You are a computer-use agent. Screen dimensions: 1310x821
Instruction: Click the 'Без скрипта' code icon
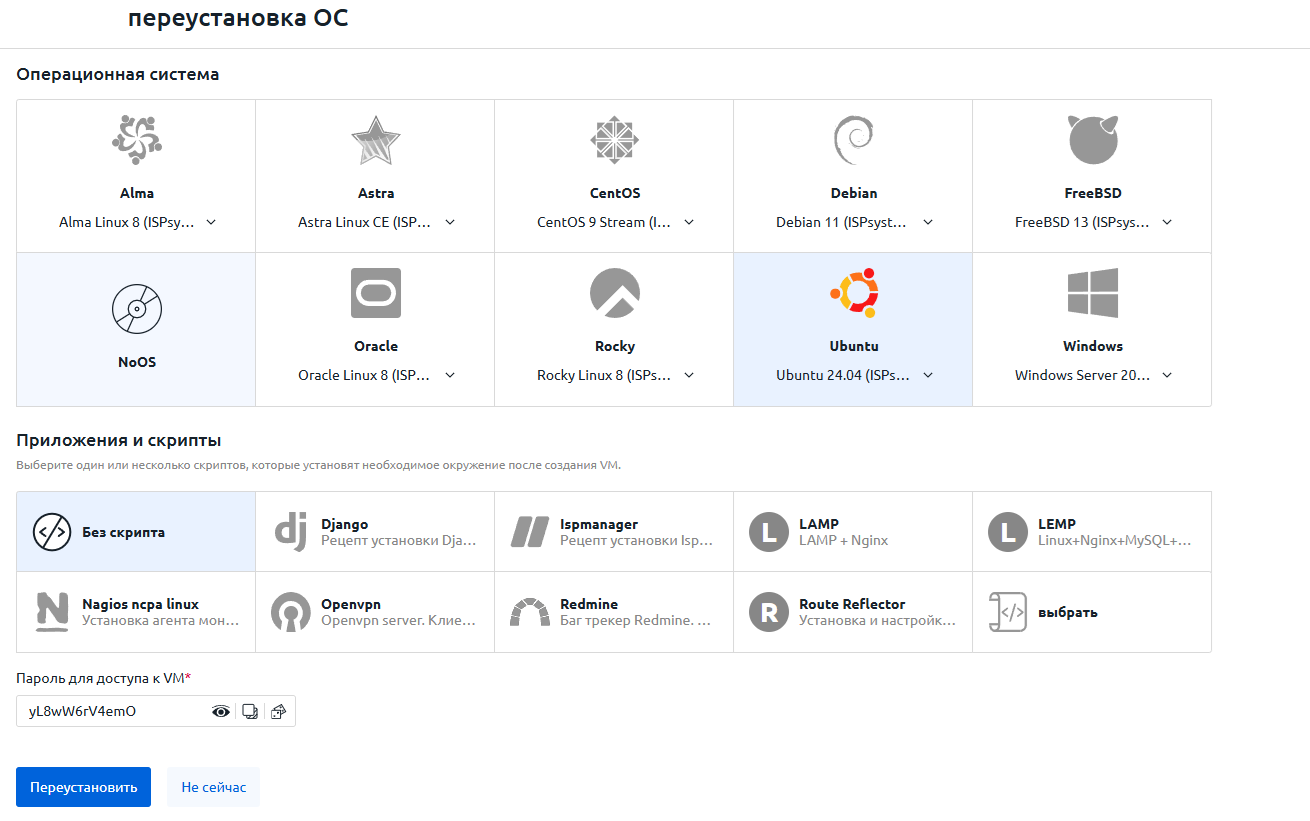(x=52, y=532)
